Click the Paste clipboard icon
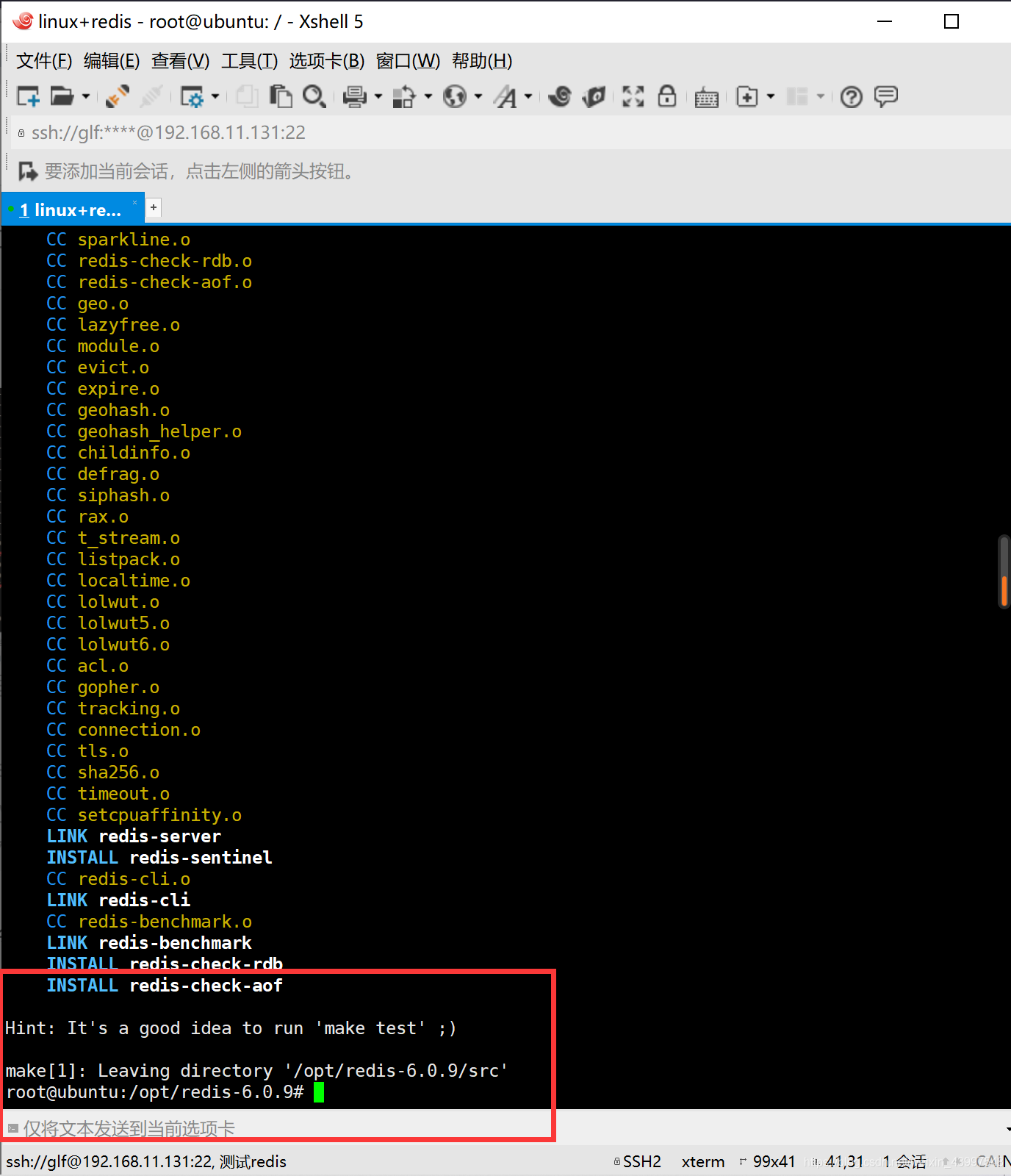 (x=281, y=96)
